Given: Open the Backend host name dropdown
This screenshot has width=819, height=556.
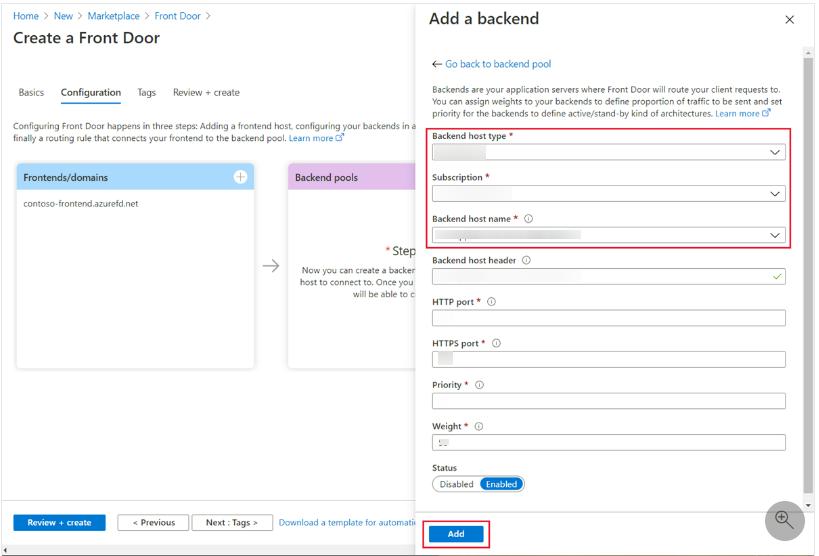Looking at the screenshot, I should pyautogui.click(x=608, y=235).
